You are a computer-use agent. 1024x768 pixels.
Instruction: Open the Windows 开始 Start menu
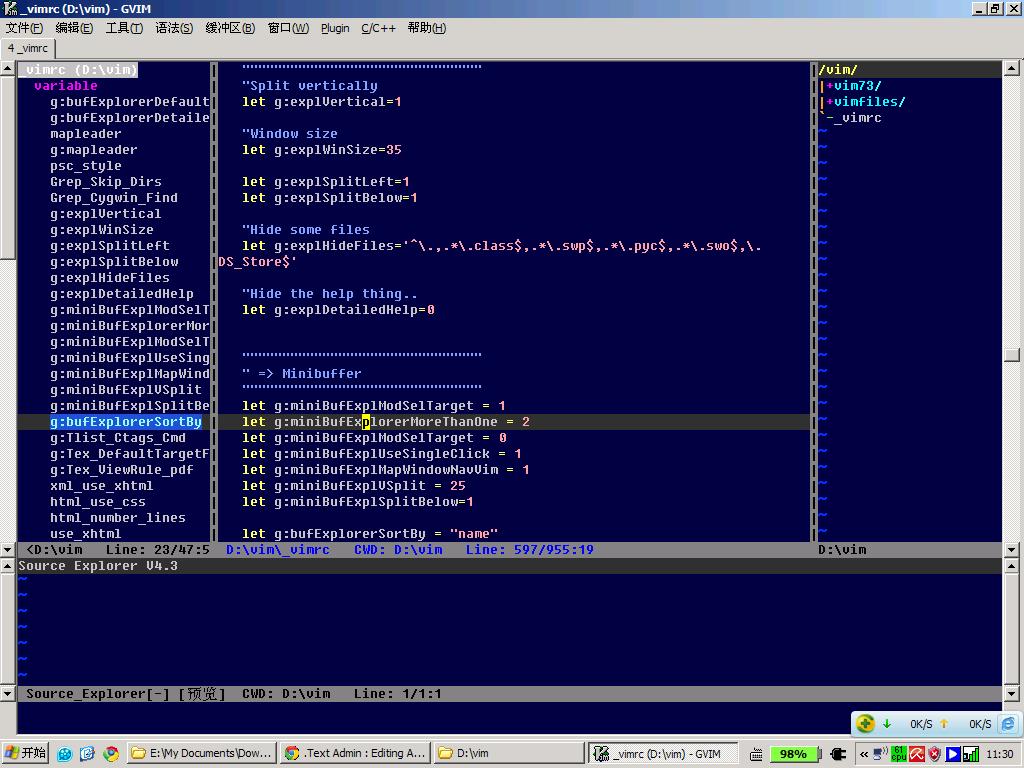coord(25,753)
